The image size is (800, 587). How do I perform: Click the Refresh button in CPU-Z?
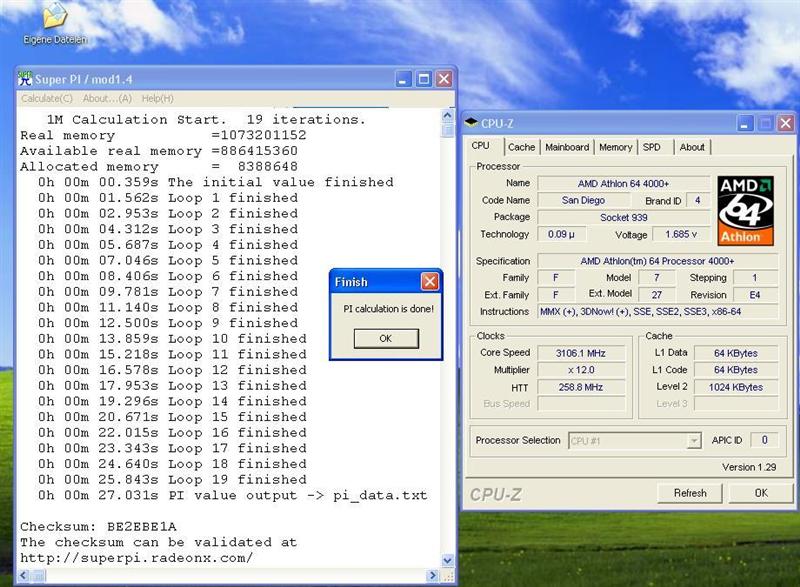690,493
